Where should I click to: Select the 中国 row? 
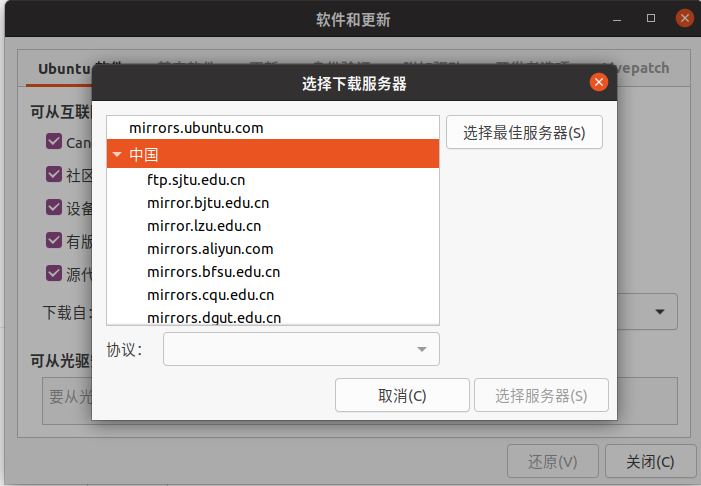(x=273, y=154)
